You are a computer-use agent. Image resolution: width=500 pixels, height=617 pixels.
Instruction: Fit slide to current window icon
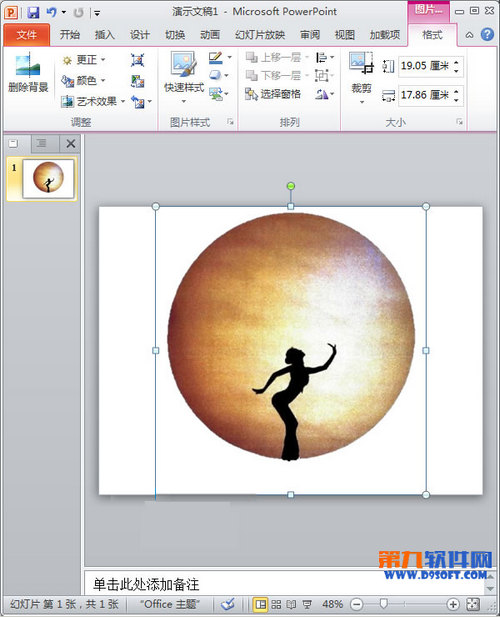[x=473, y=604]
